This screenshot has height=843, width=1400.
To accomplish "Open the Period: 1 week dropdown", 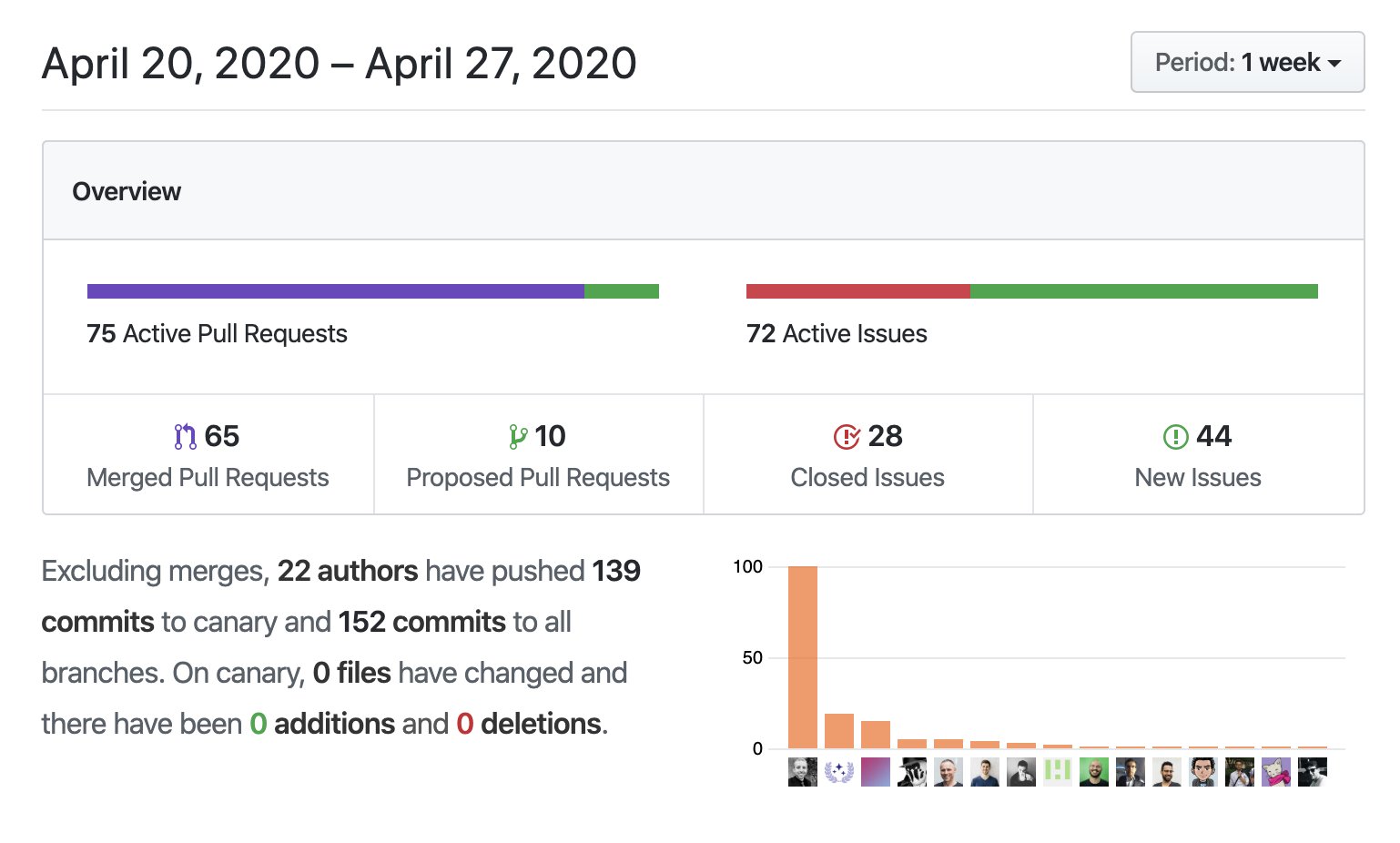I will click(x=1247, y=62).
